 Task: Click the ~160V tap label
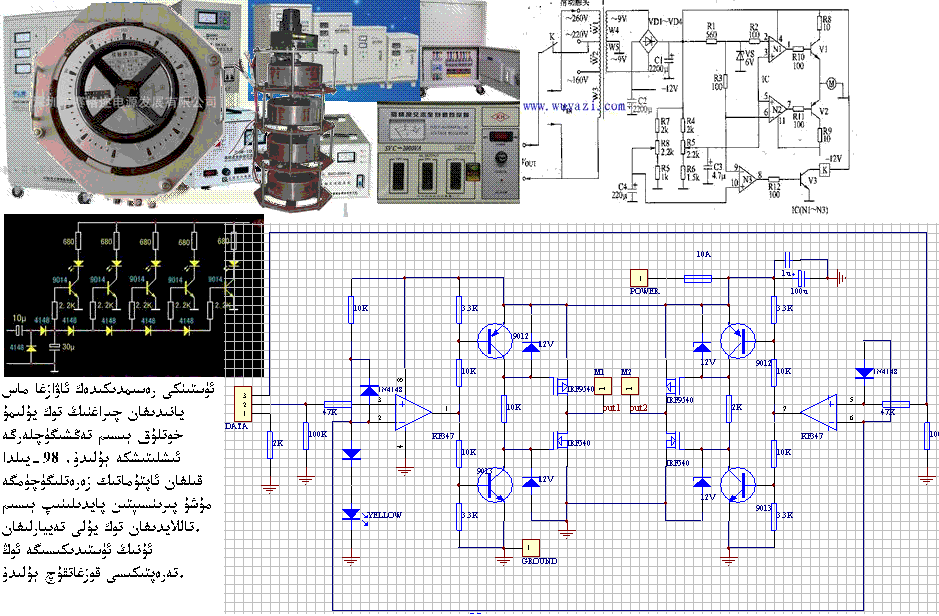(575, 80)
